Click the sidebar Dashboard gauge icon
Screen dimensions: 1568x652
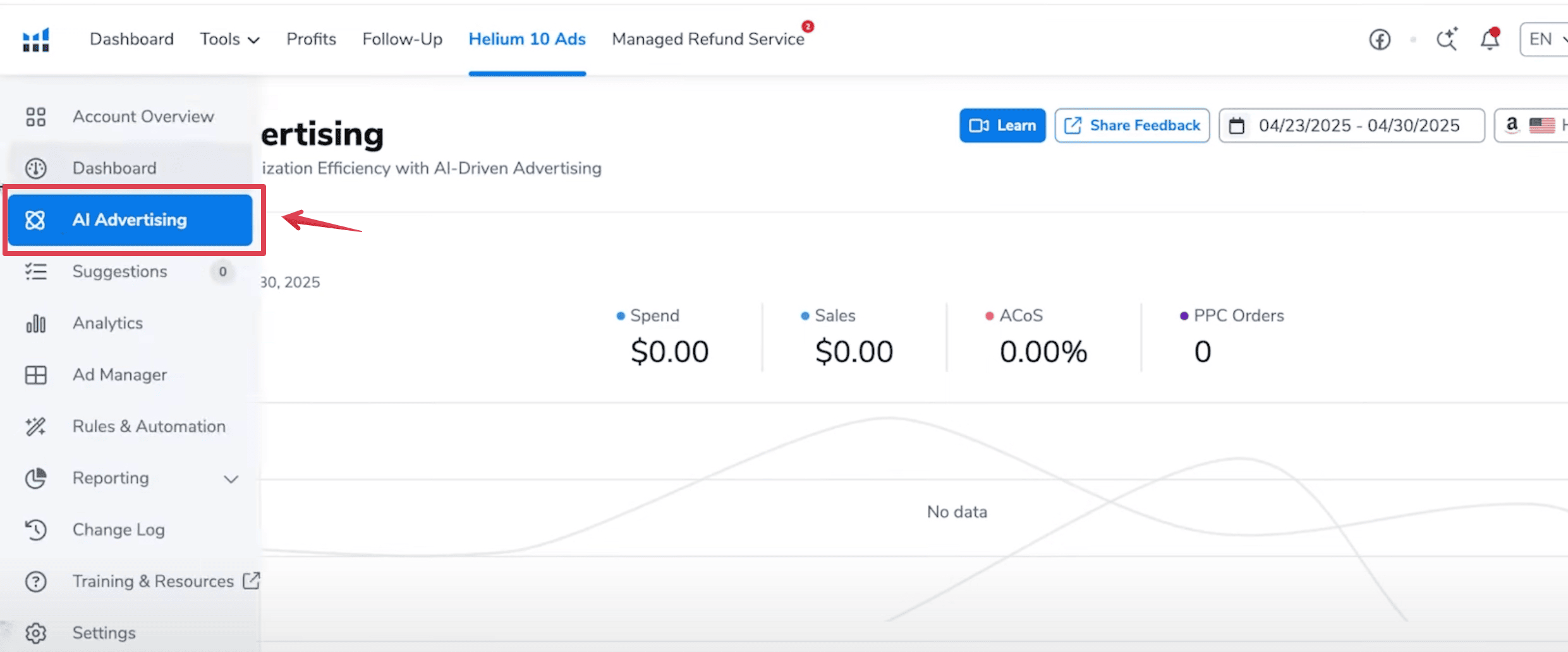pos(35,168)
